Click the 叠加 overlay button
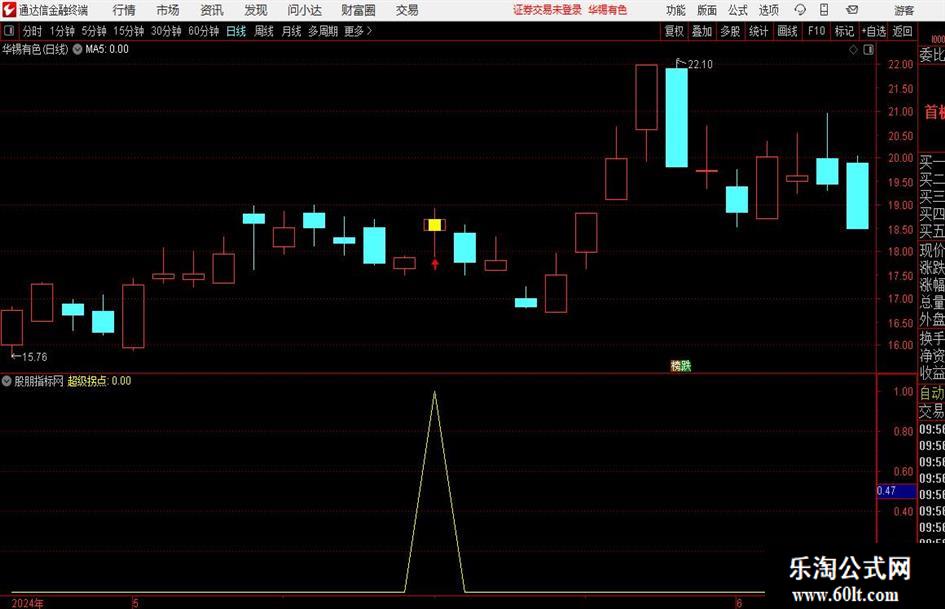 pos(702,31)
